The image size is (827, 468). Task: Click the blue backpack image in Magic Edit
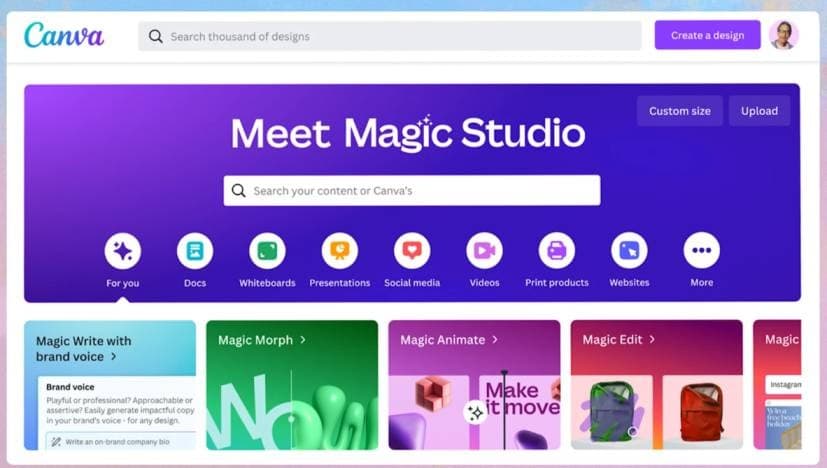(612, 412)
